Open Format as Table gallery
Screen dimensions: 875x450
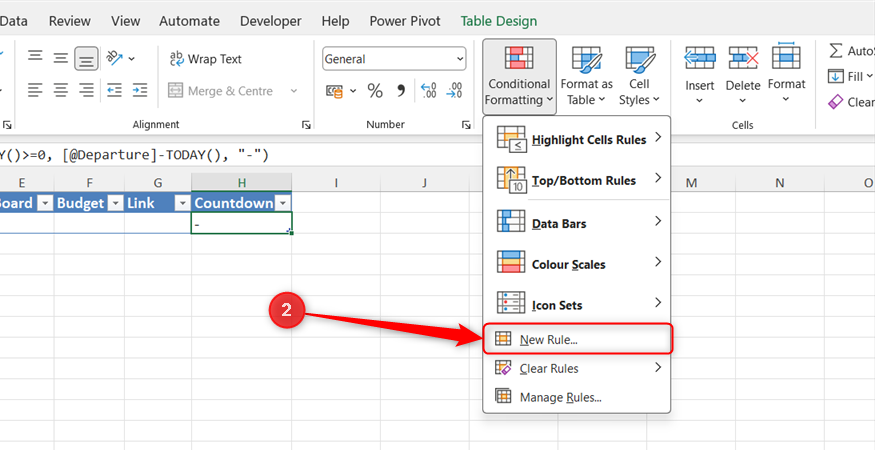point(586,76)
